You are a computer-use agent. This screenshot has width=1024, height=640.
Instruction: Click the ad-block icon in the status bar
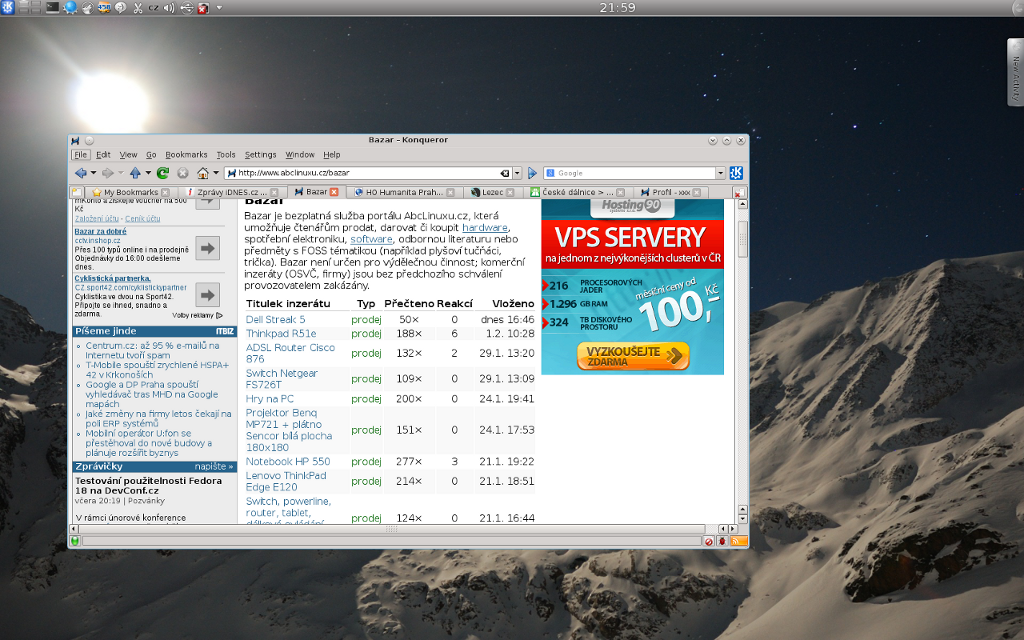coord(709,541)
